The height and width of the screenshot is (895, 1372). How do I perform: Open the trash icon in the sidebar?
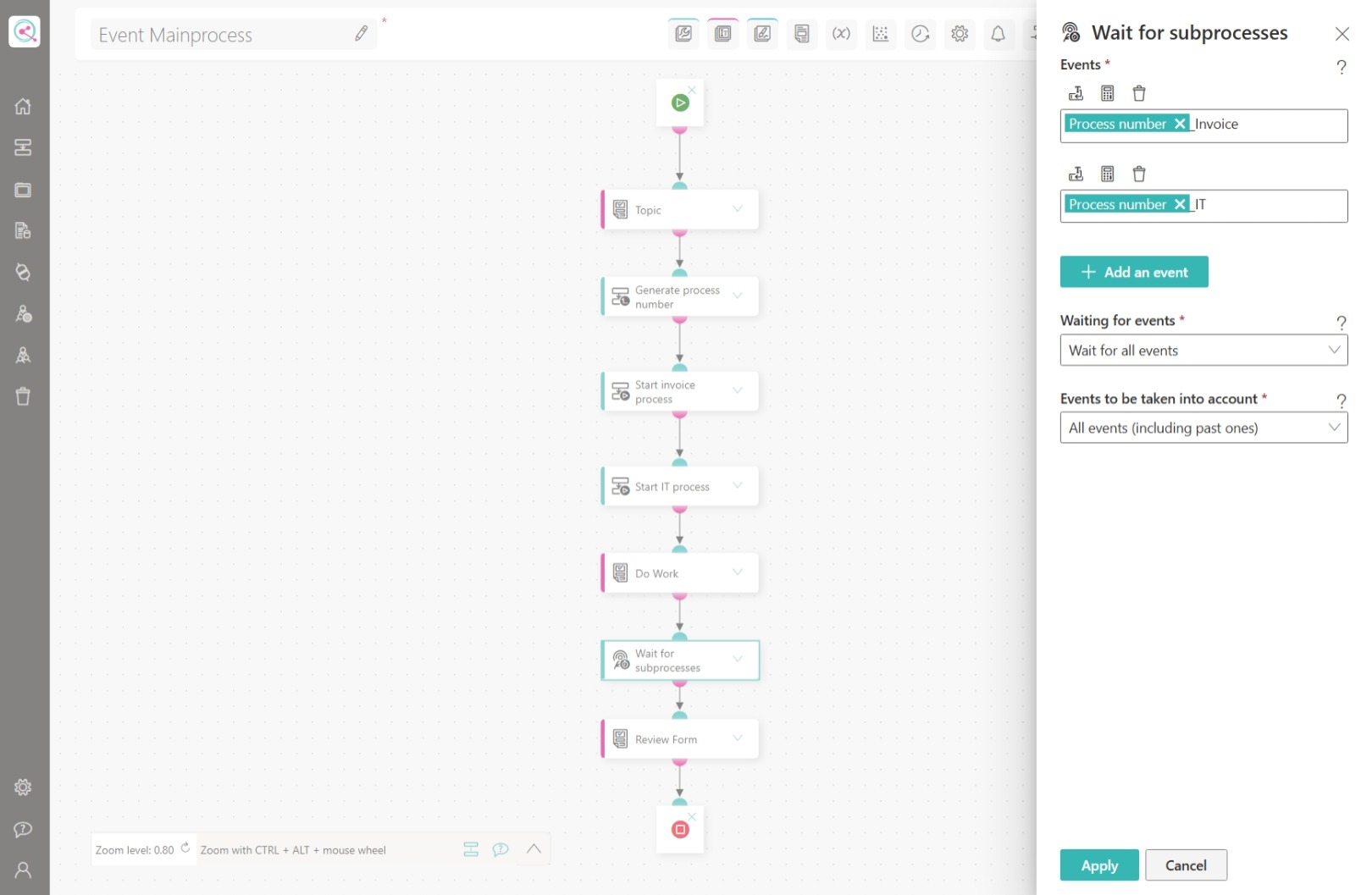pos(23,396)
